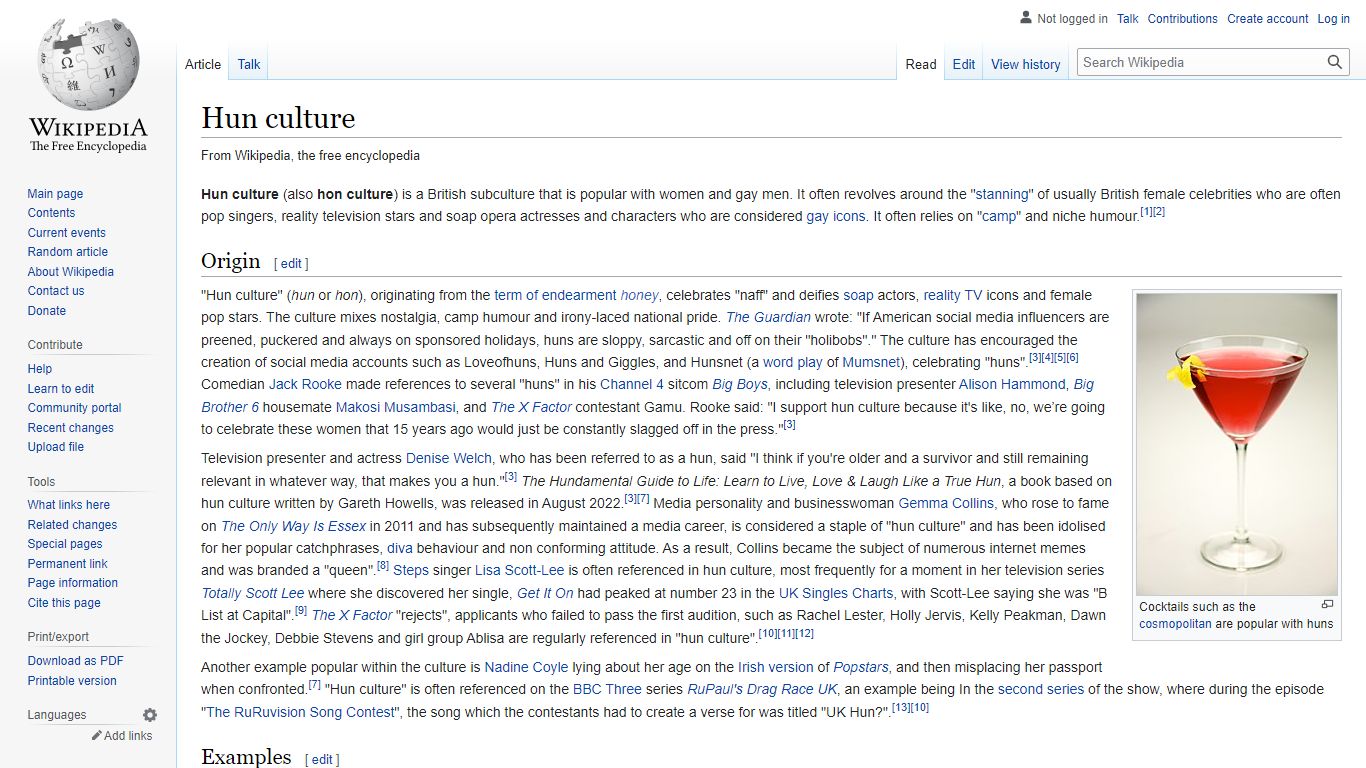Switch to the Article tab
Screen dimensions: 1366x768
(x=203, y=64)
